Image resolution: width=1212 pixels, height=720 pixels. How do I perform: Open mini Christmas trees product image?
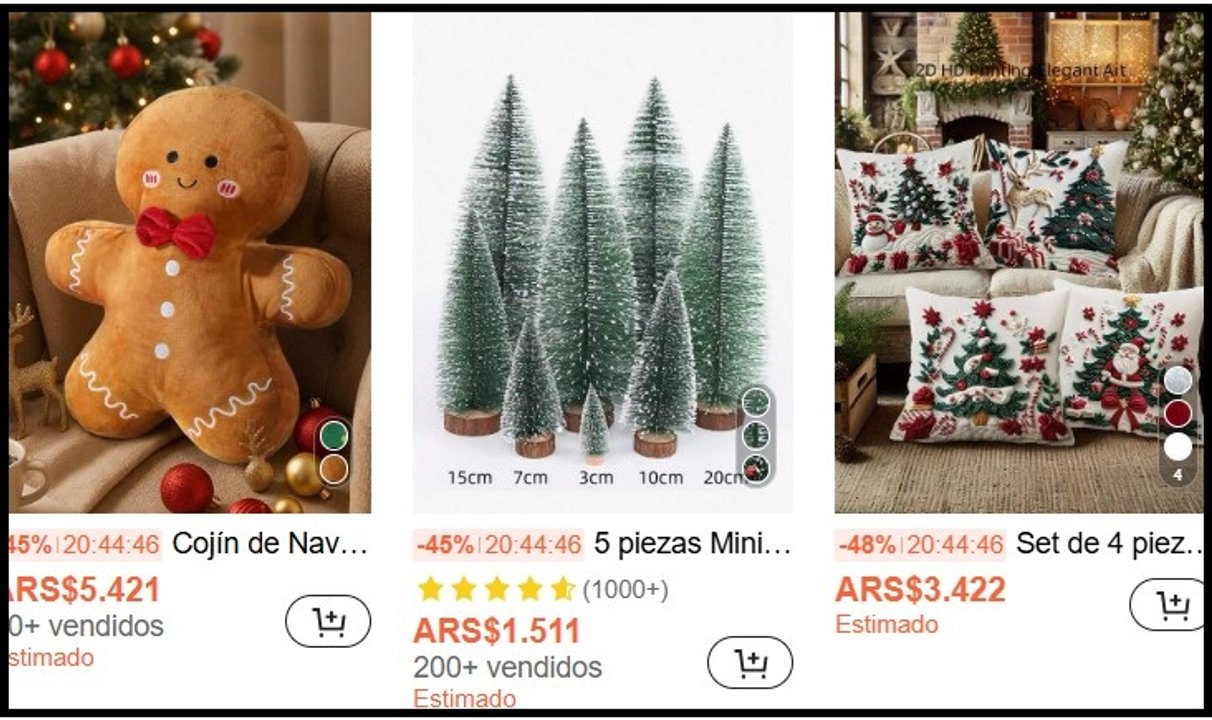pyautogui.click(x=603, y=262)
